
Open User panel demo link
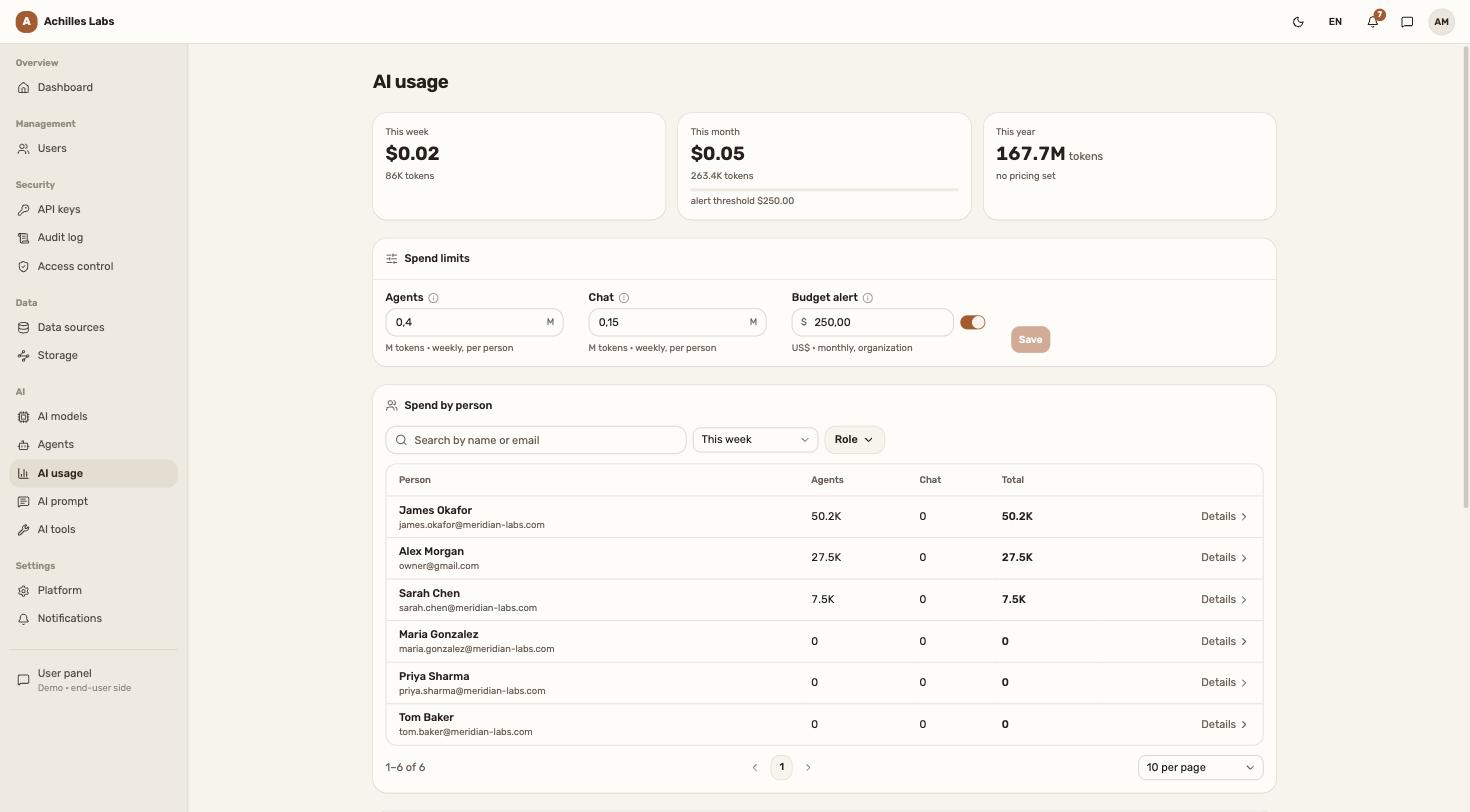point(94,680)
